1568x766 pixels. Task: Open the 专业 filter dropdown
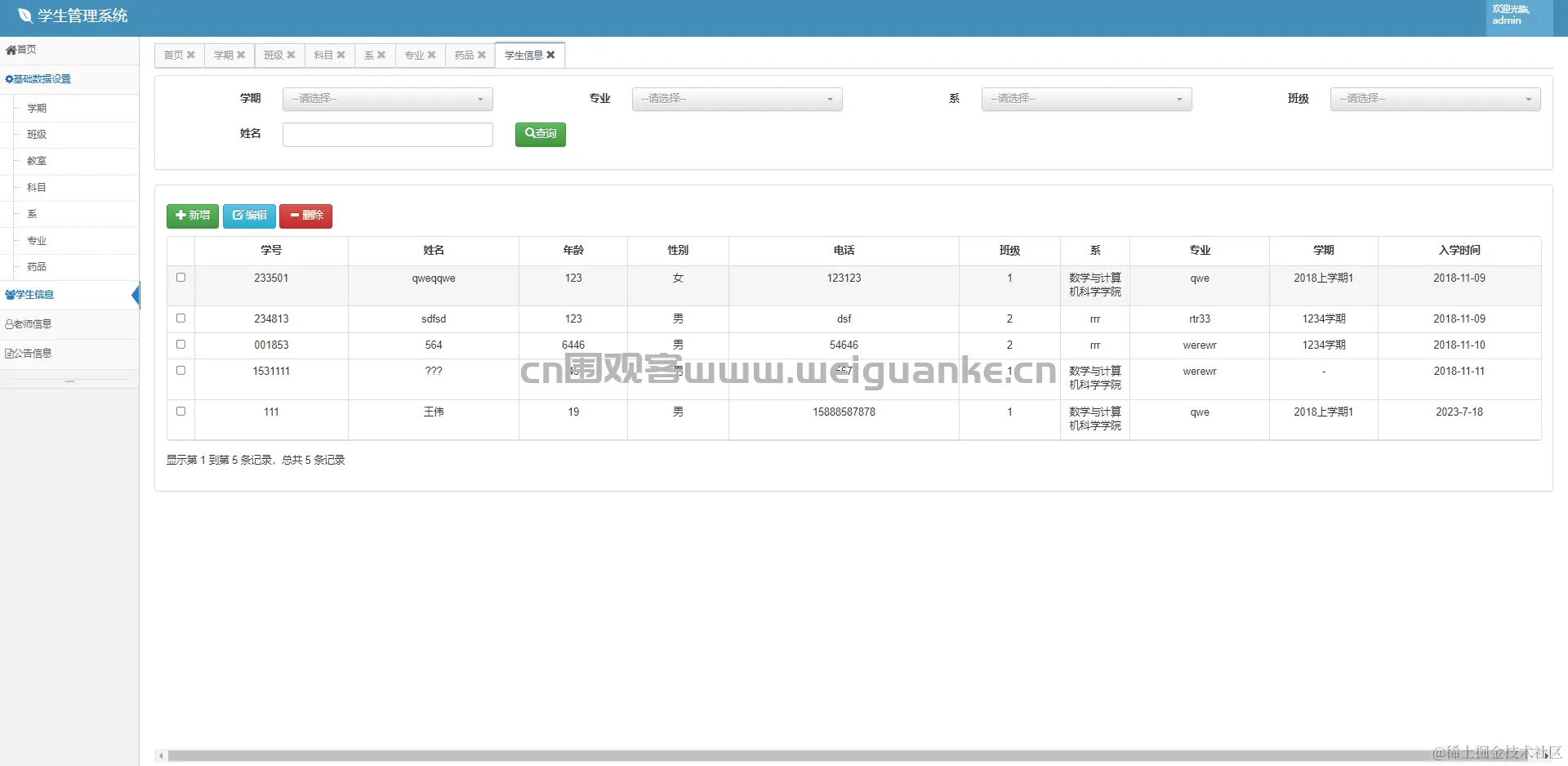pos(737,99)
